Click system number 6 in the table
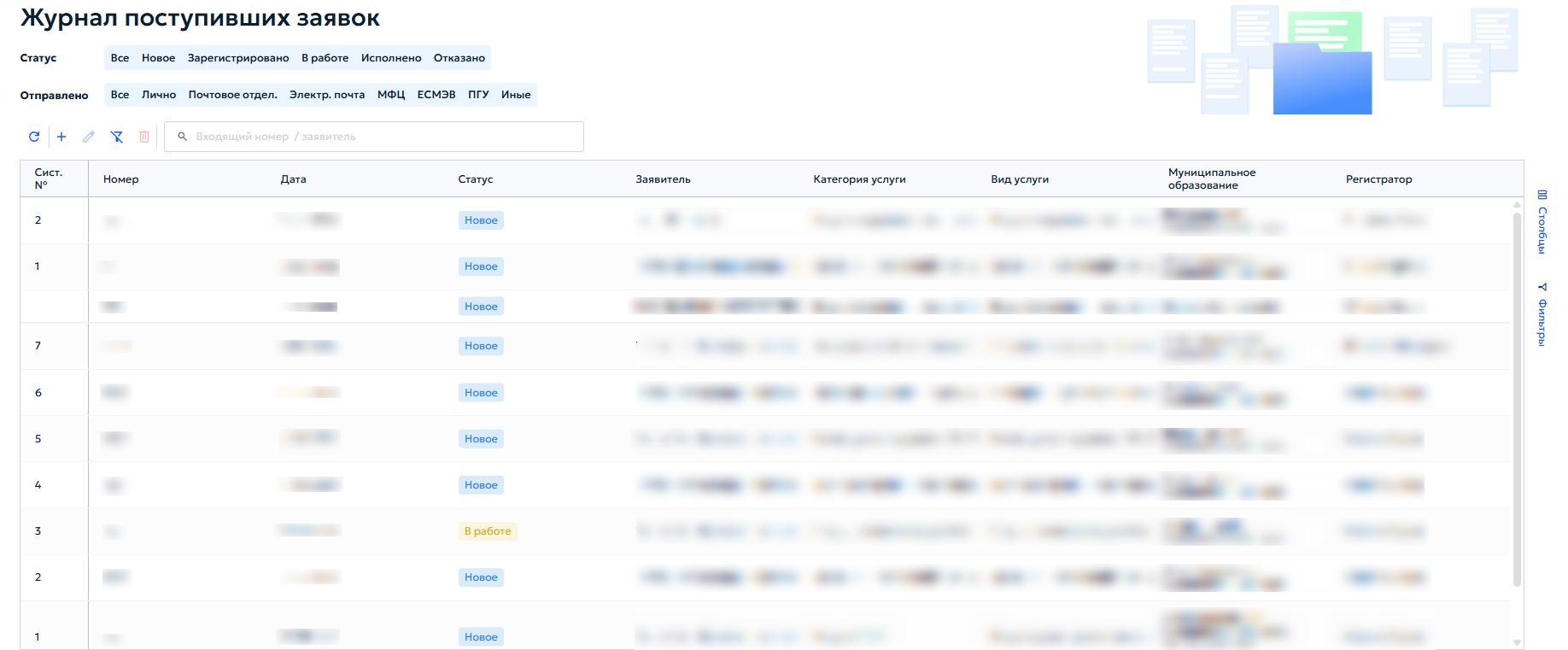Image resolution: width=1568 pixels, height=650 pixels. coord(38,393)
